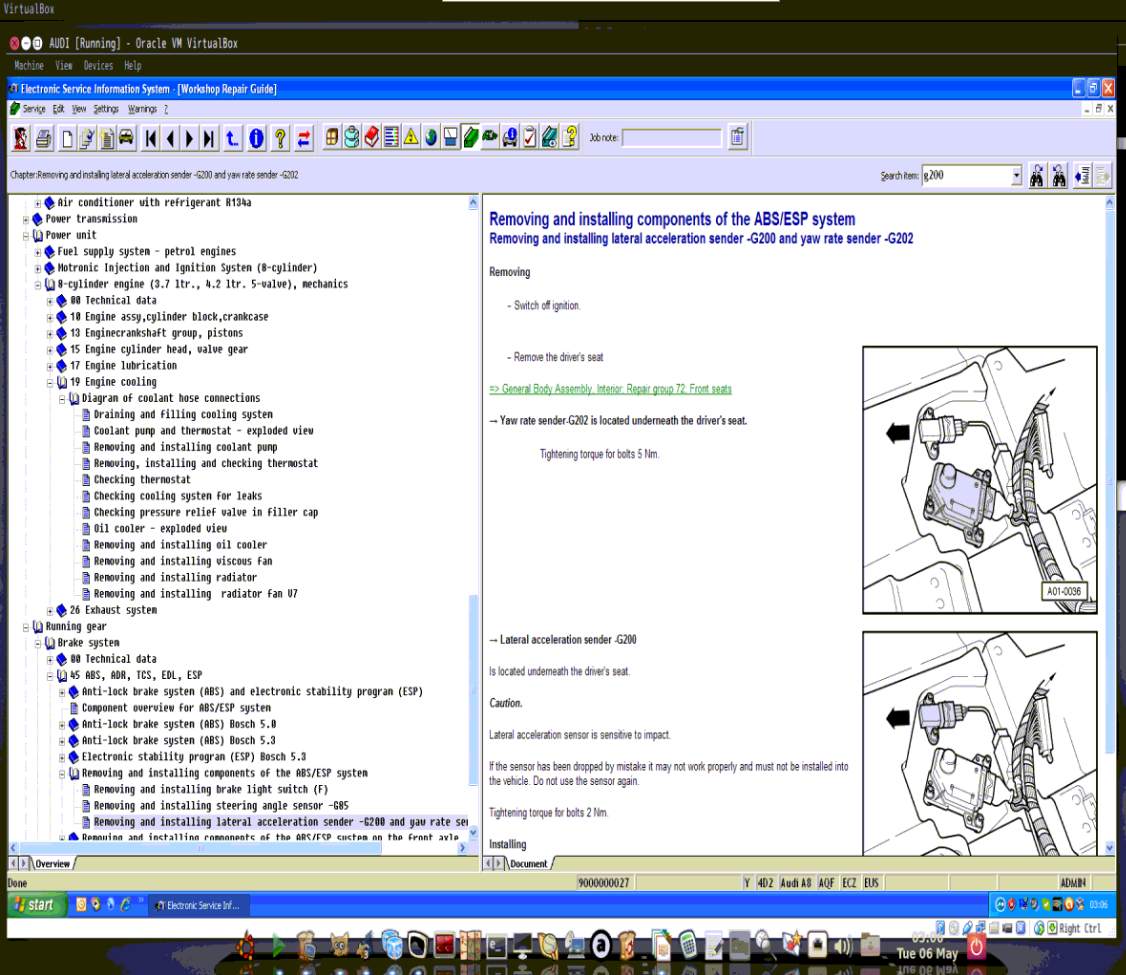Image resolution: width=1126 pixels, height=975 pixels.
Task: Click the previous search hit icon with blue arrow
Action: 1082,176
